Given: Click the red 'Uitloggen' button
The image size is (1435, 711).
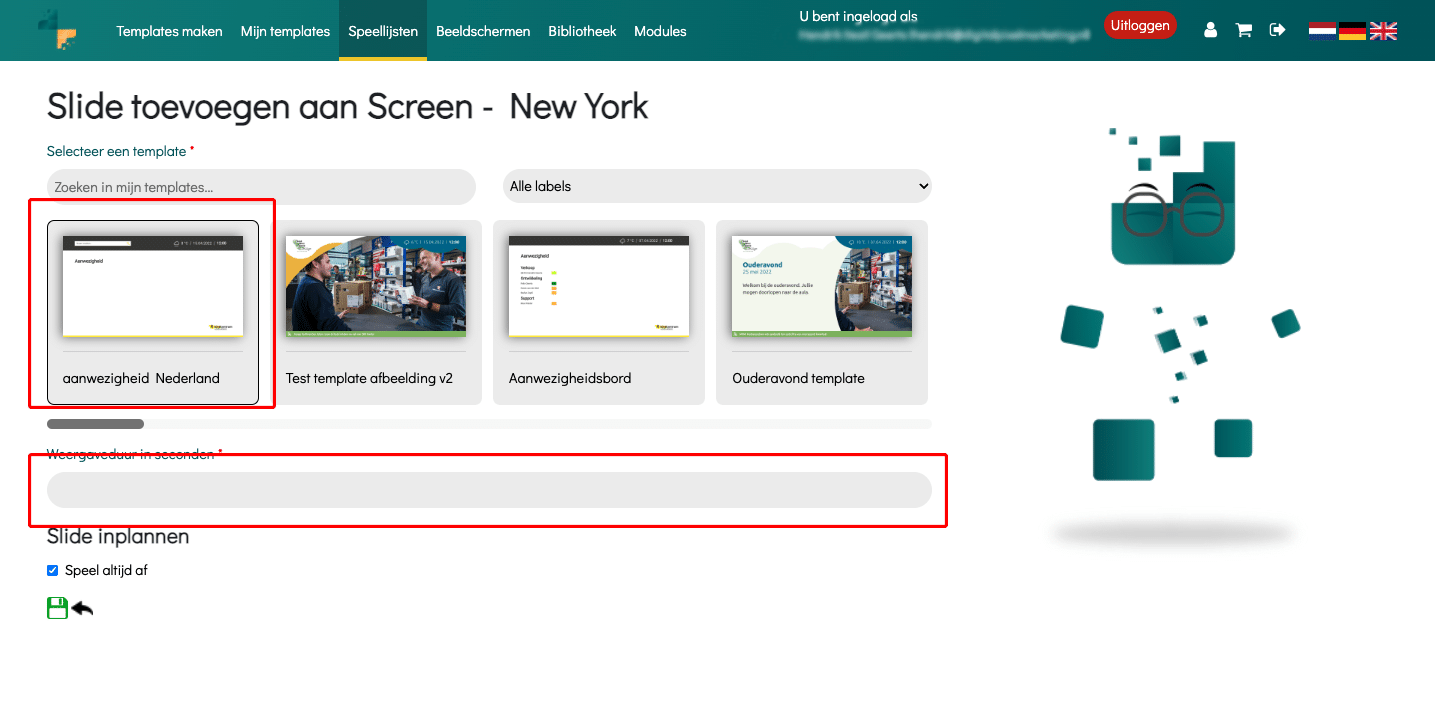Looking at the screenshot, I should (1140, 26).
